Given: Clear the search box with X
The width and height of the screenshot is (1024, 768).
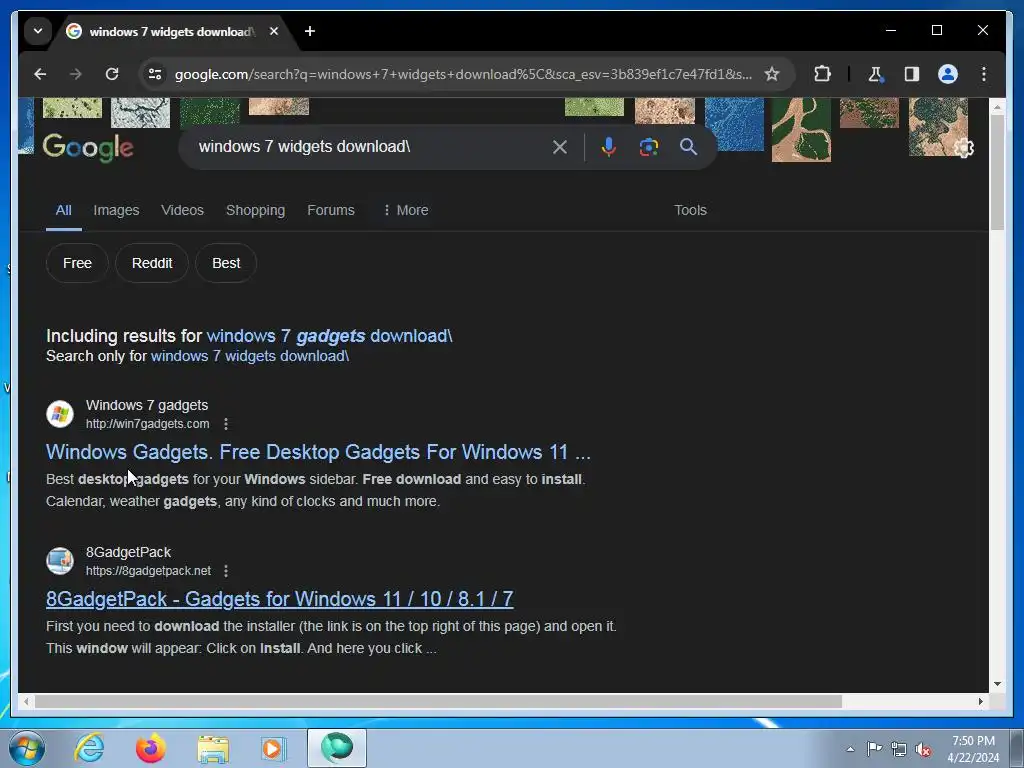Looking at the screenshot, I should tap(560, 147).
